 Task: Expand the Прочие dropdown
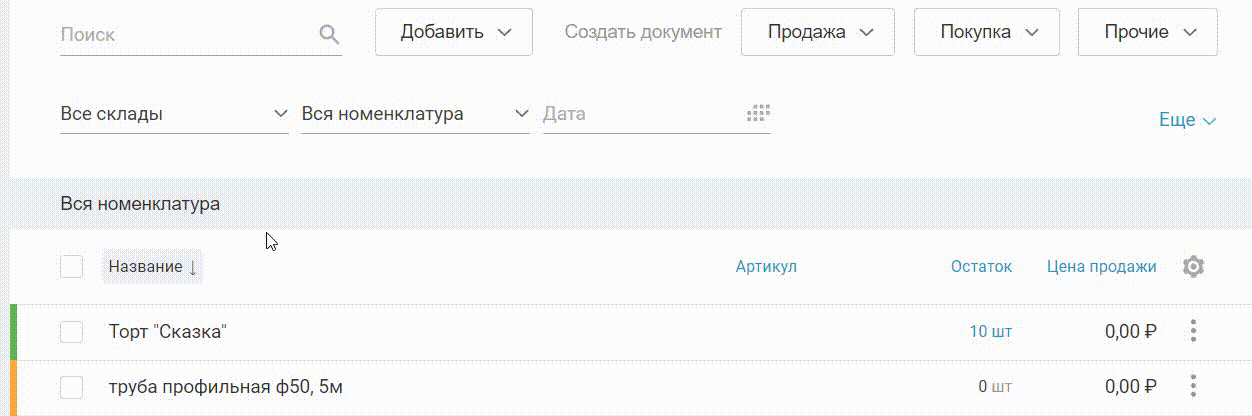(1147, 32)
